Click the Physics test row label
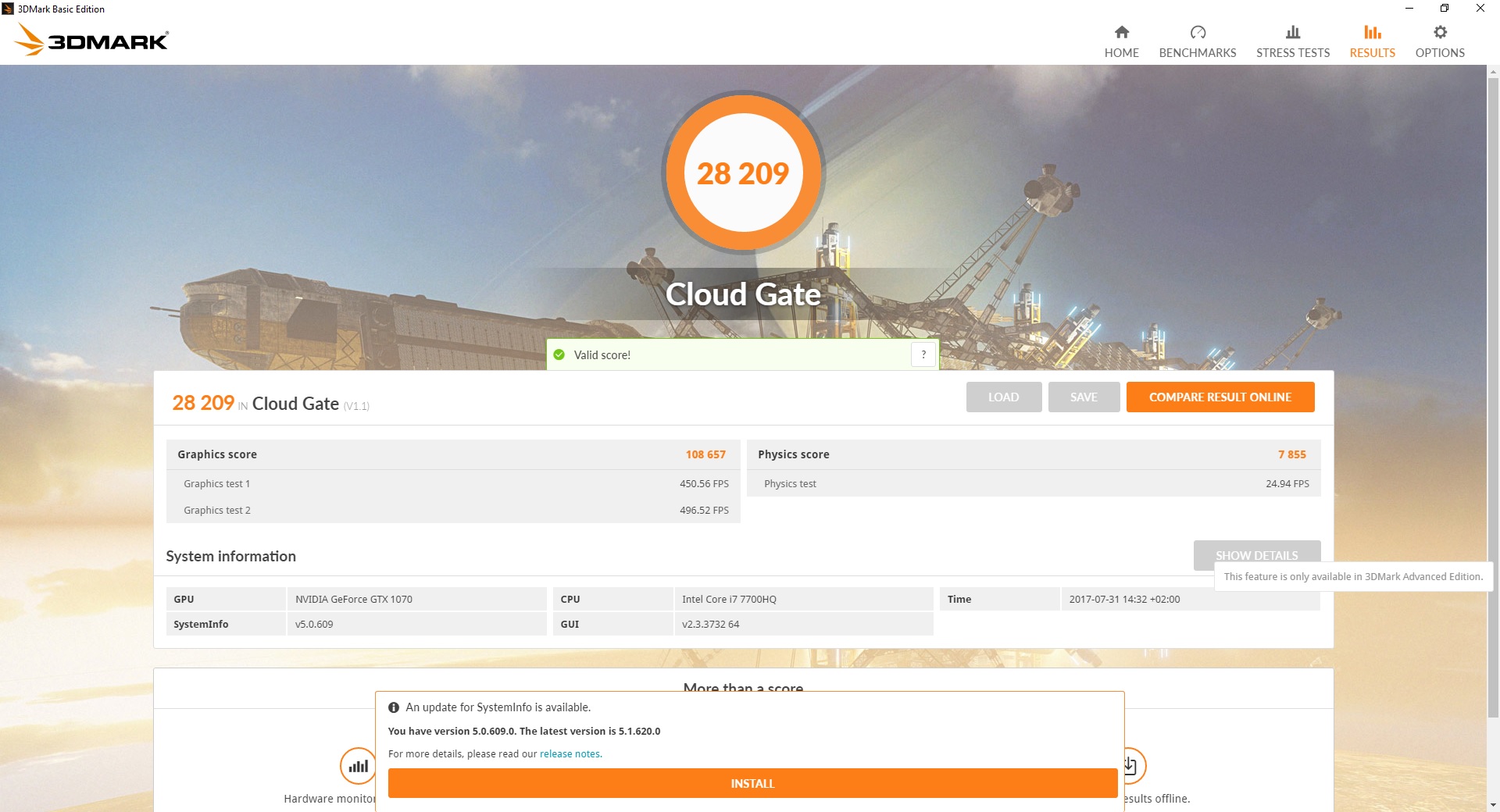1500x812 pixels. (x=790, y=484)
